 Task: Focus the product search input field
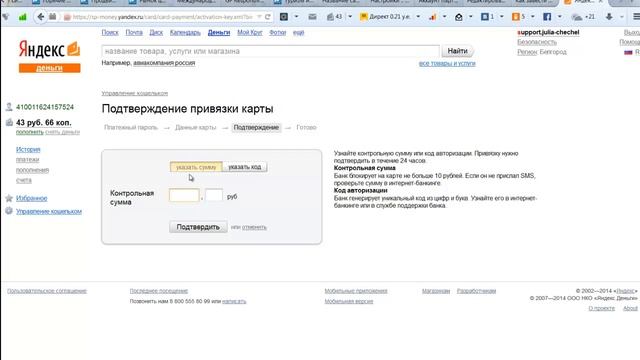(271, 51)
